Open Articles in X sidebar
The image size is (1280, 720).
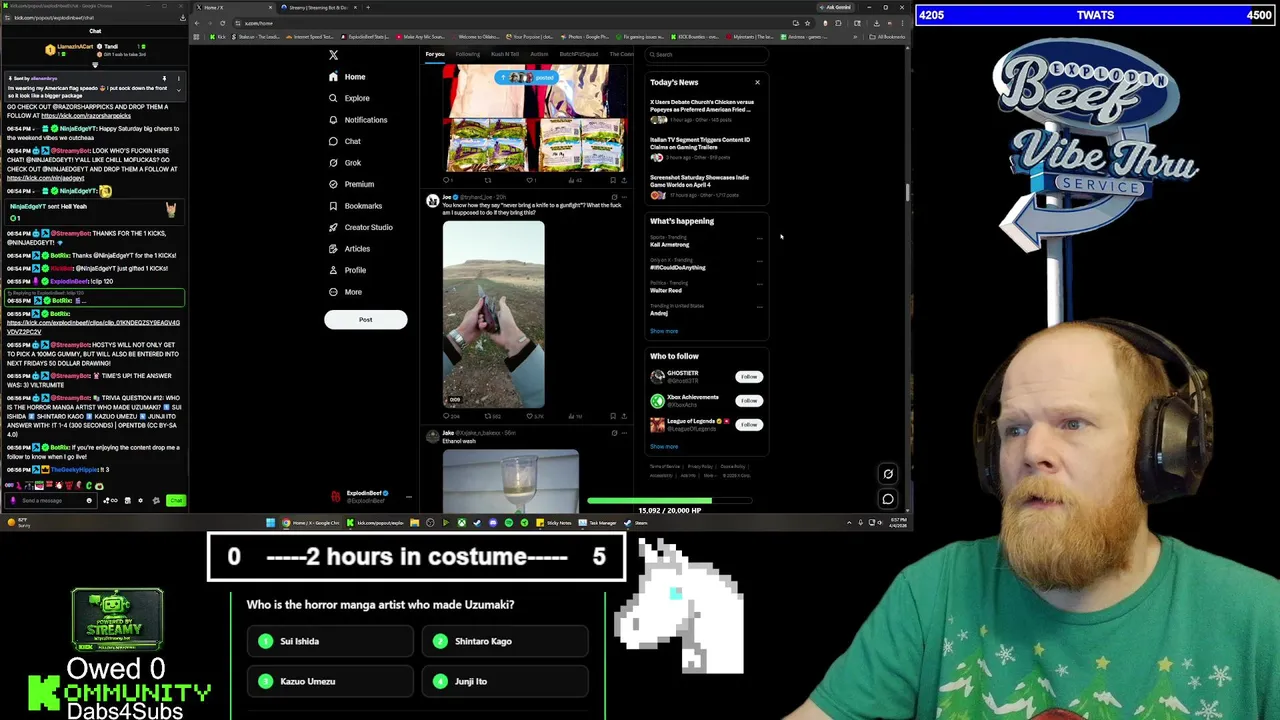[349, 249]
